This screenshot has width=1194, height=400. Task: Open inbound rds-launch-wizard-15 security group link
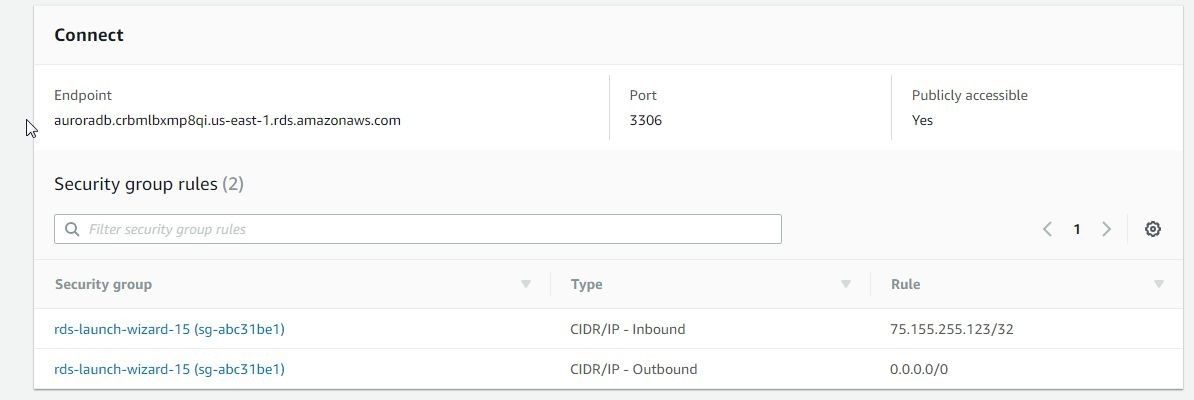pyautogui.click(x=169, y=329)
